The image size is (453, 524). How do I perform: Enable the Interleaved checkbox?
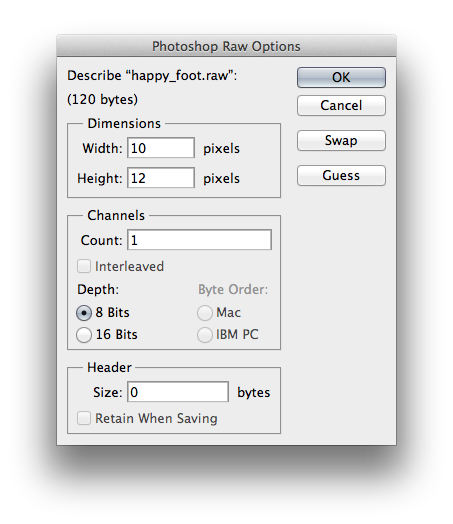[x=84, y=266]
